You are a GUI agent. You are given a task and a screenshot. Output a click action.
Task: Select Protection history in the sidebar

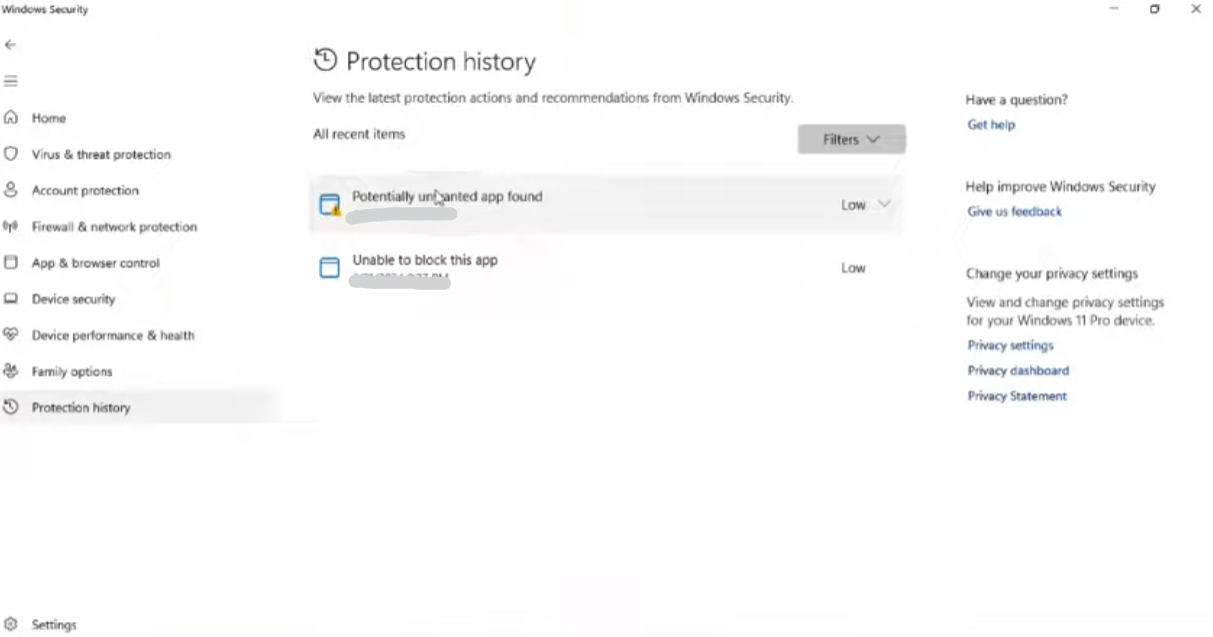coord(81,408)
